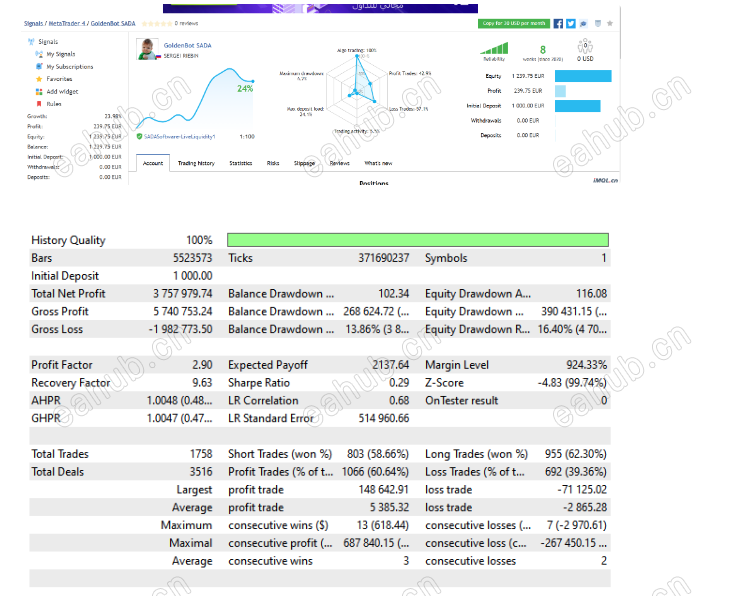The height and width of the screenshot is (596, 749).
Task: Click the Add widget sidebar label
Action: click(x=63, y=92)
